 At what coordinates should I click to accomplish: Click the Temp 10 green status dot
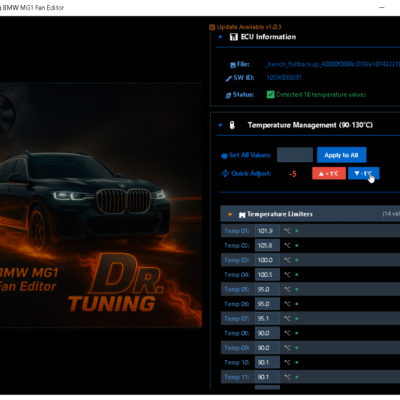coord(297,362)
